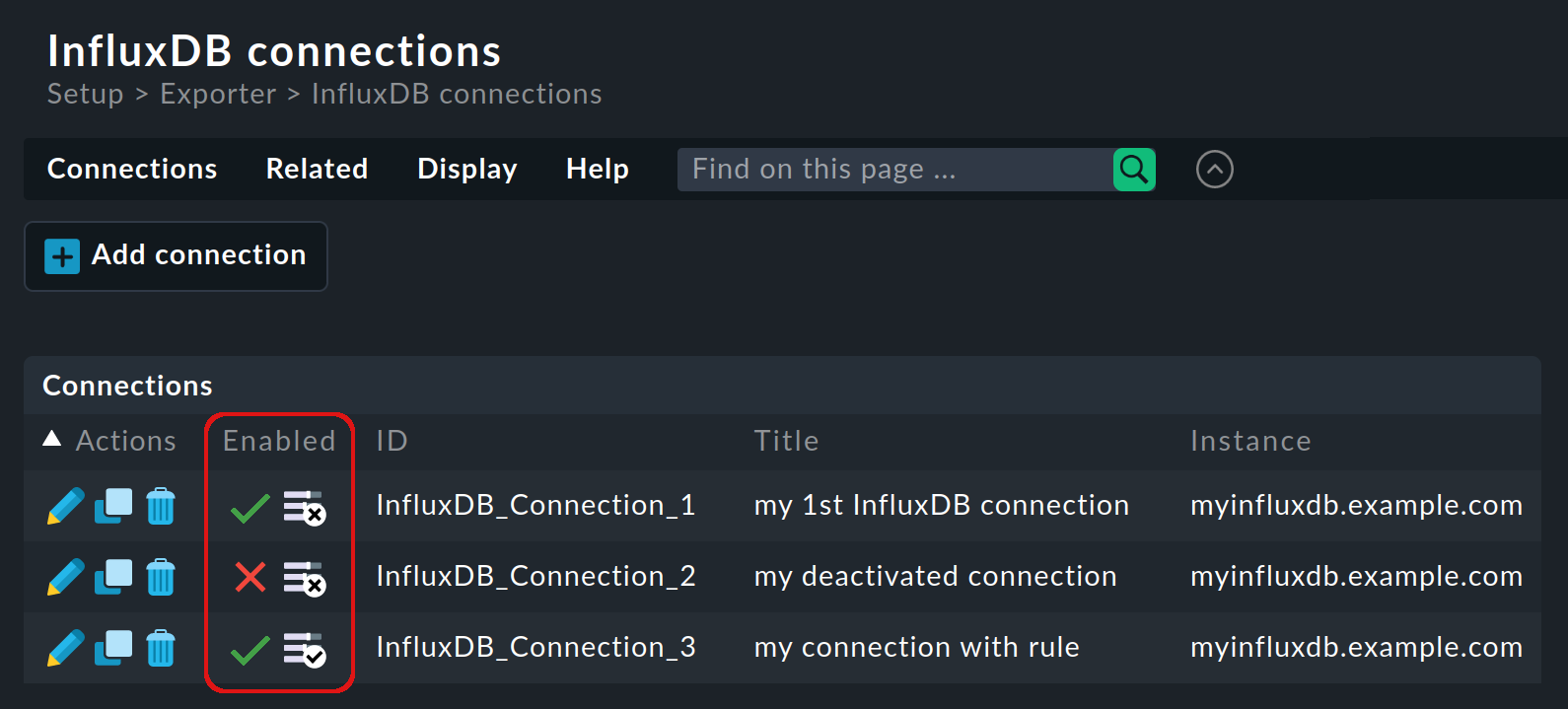Click green checkmark of InfluxDB_Connection_1
Viewport: 1568px width, 709px height.
(x=249, y=508)
